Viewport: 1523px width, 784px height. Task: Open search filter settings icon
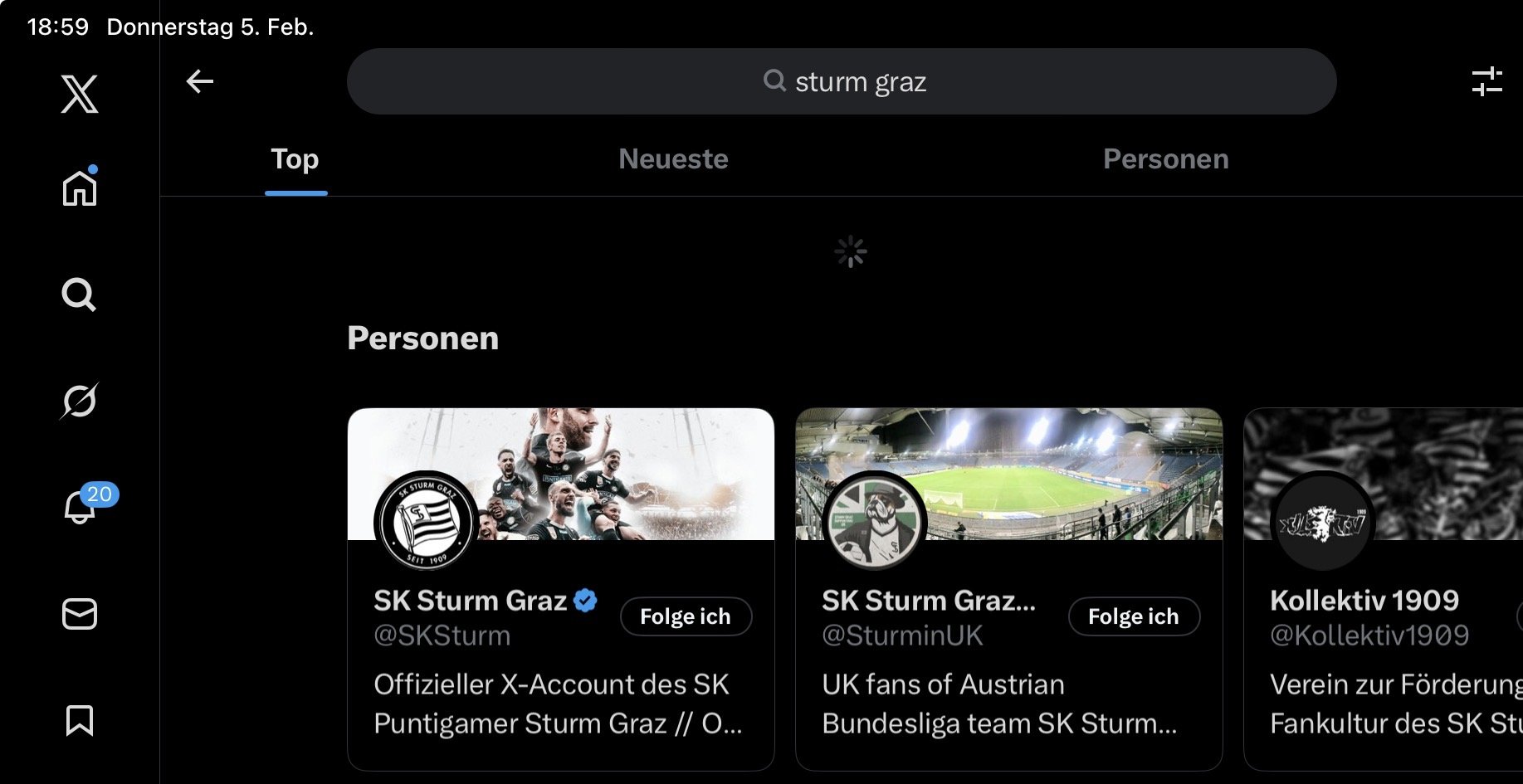click(x=1486, y=81)
